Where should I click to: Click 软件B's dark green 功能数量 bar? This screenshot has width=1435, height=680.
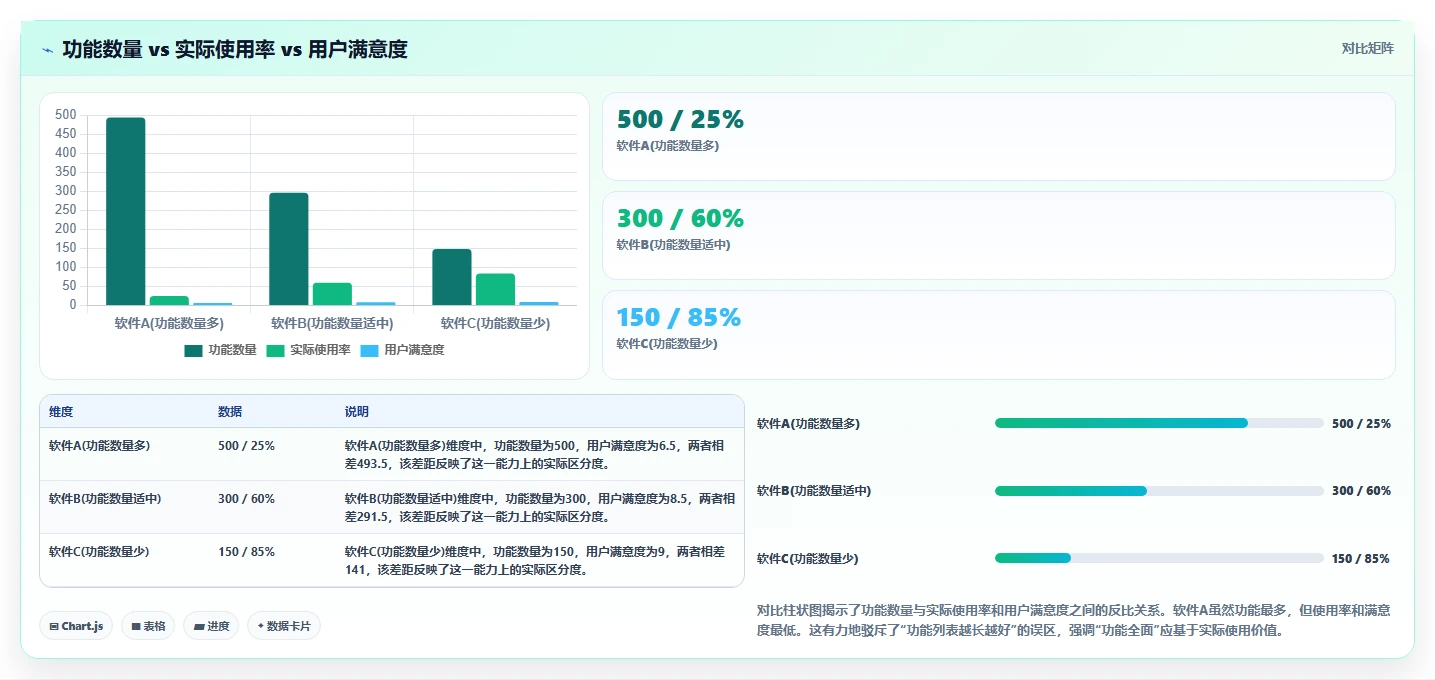pyautogui.click(x=288, y=249)
